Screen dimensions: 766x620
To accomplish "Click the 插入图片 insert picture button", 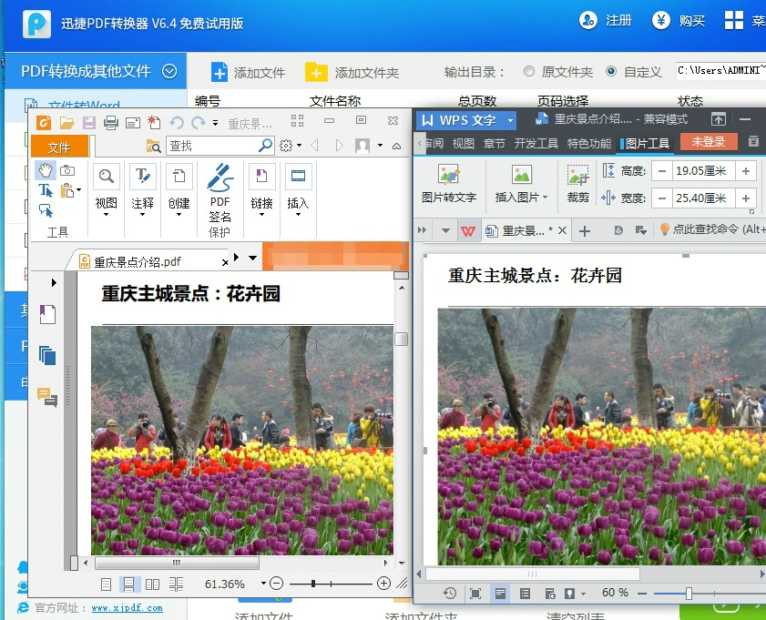I will pos(521,184).
